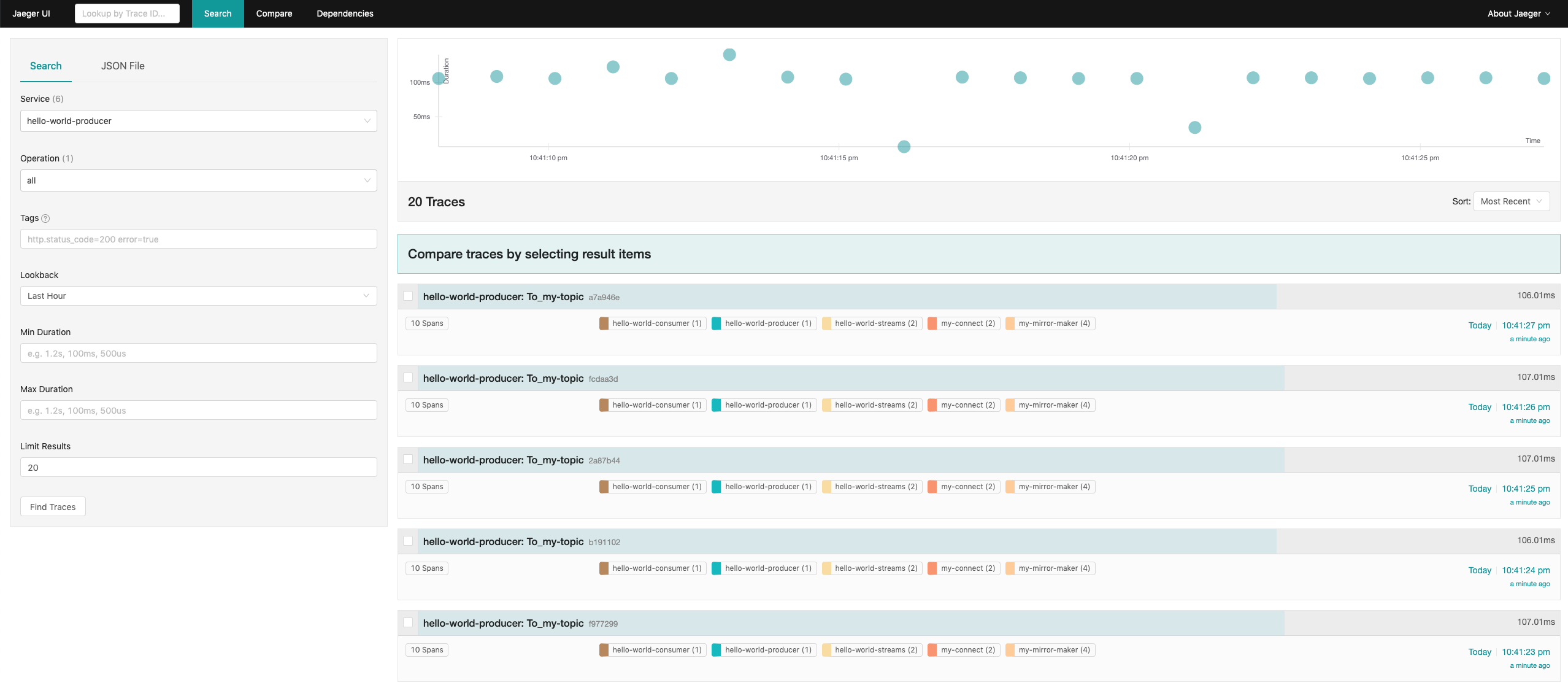Click my-connect tag in trace 2a87b44
Screen dimensions: 1568x685
[x=964, y=487]
